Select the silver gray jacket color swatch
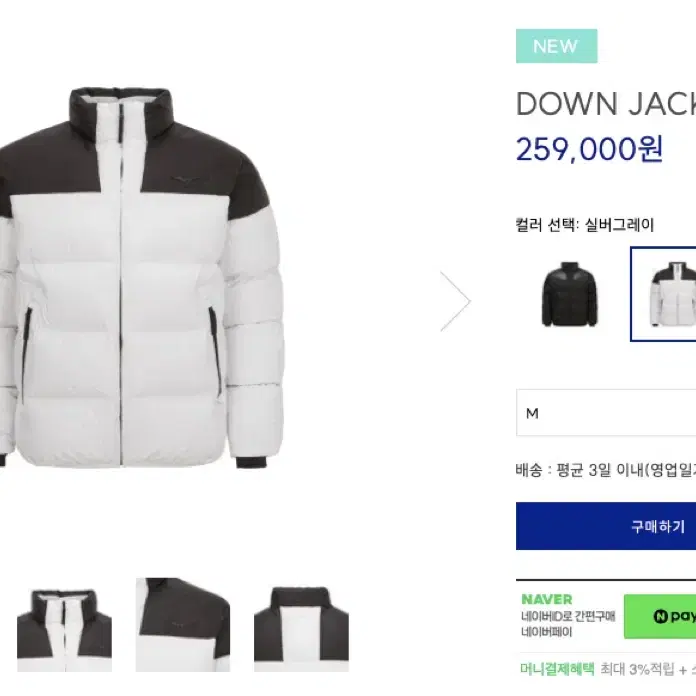The height and width of the screenshot is (696, 696). 664,294
